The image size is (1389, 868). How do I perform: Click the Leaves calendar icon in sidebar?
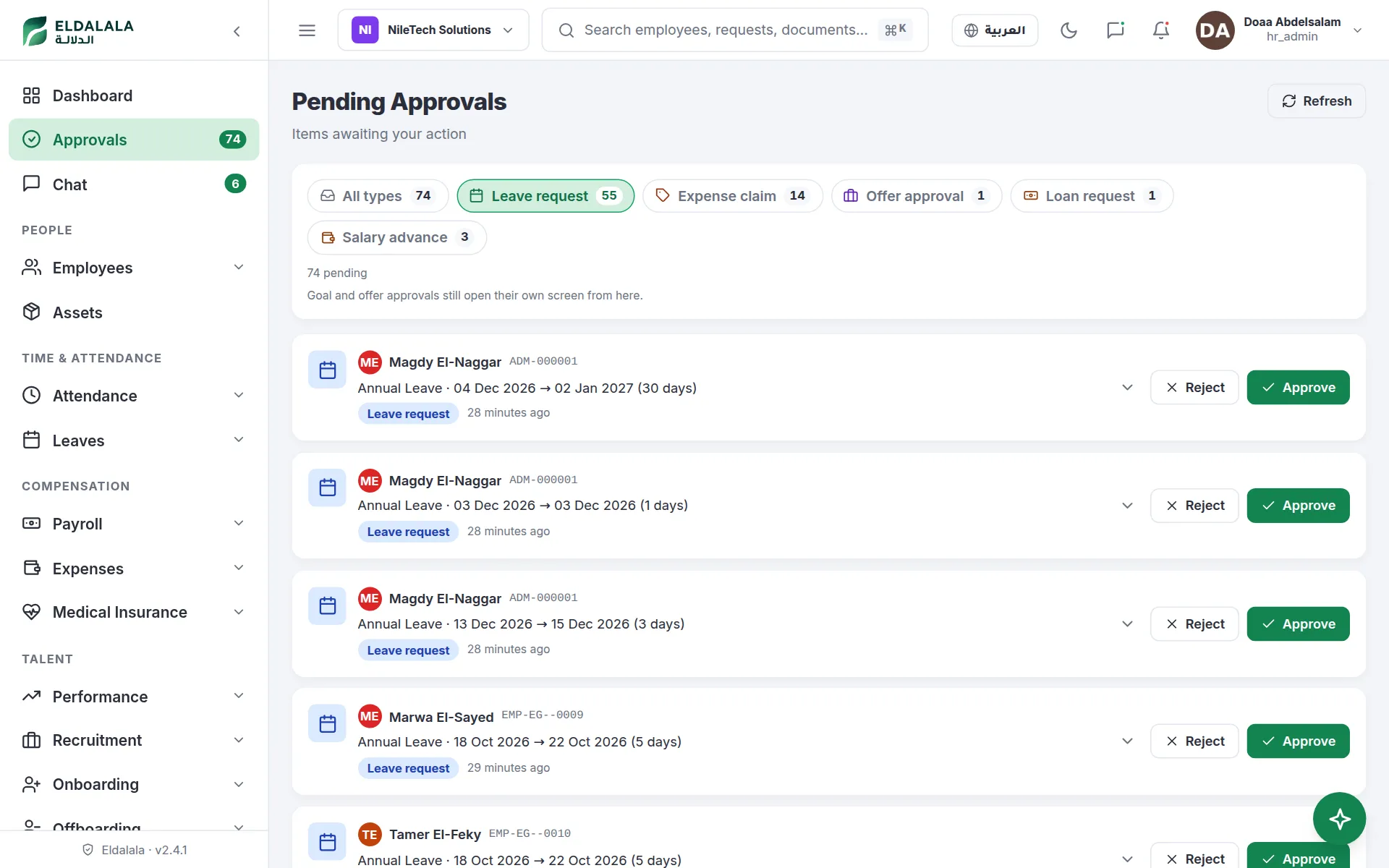click(x=31, y=440)
